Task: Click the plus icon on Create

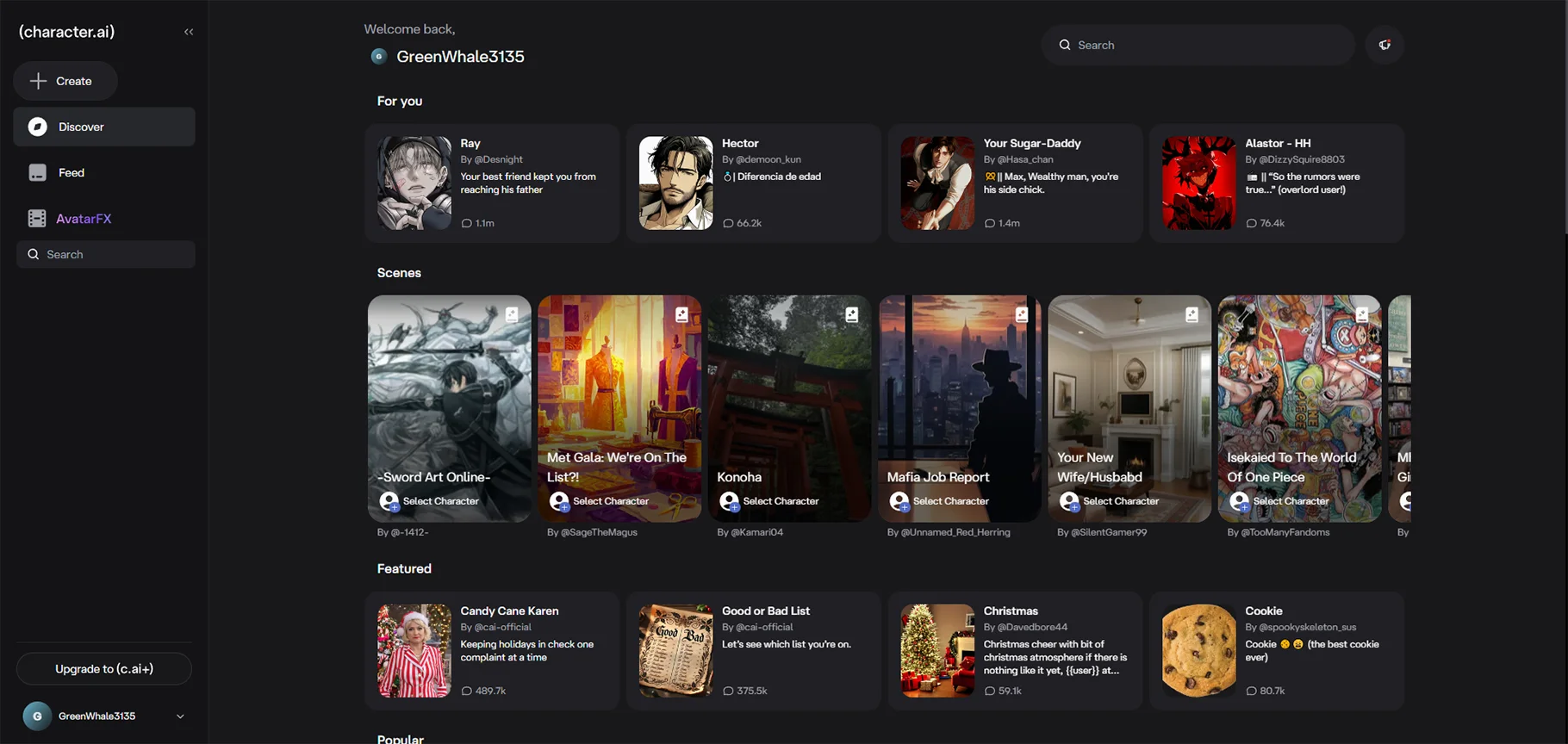Action: 38,81
